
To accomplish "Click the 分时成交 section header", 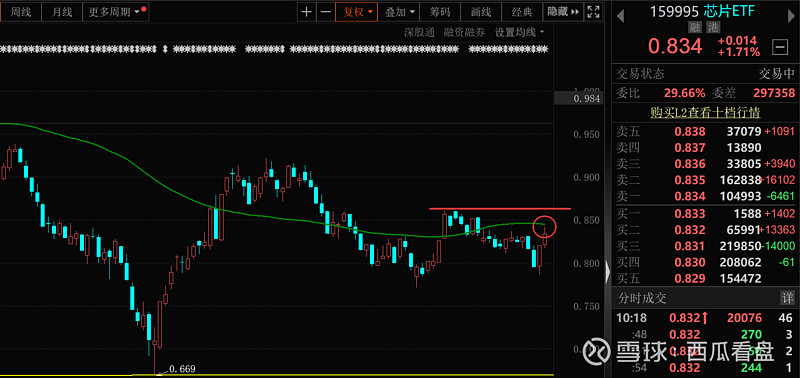I will 642,298.
